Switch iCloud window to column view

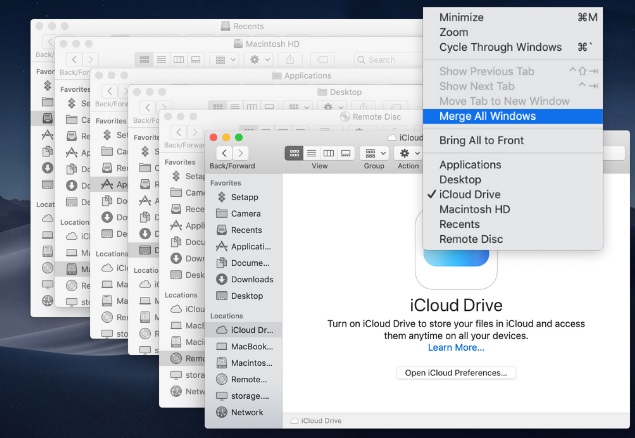[328, 153]
